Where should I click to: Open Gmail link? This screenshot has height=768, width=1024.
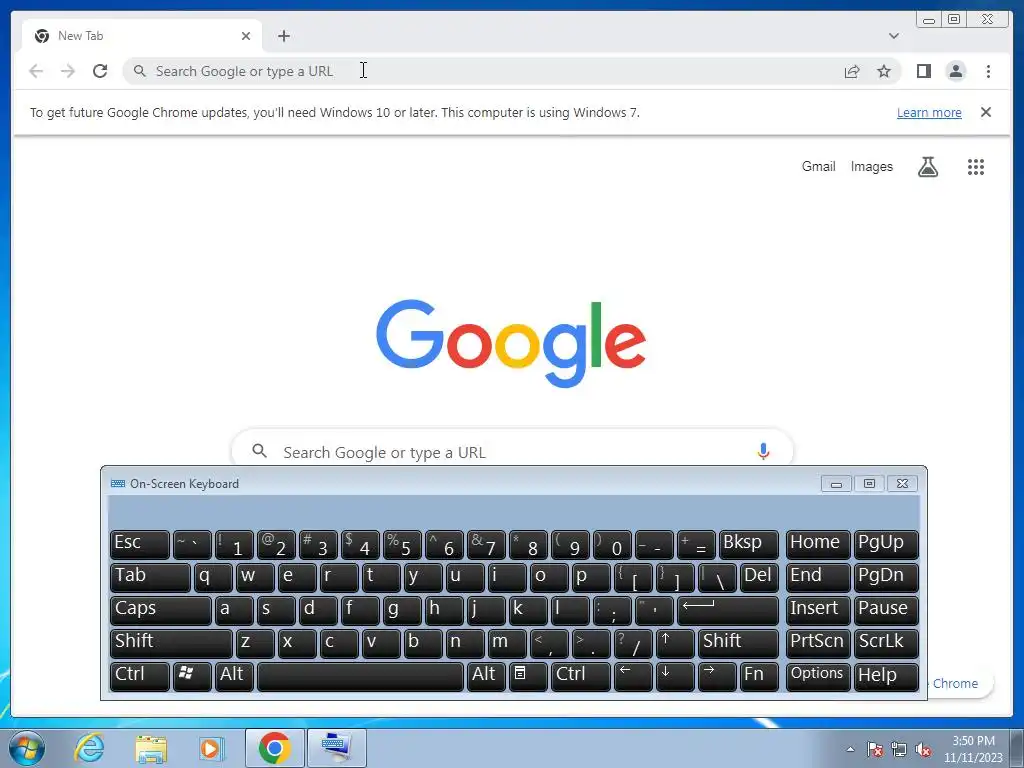coord(818,167)
